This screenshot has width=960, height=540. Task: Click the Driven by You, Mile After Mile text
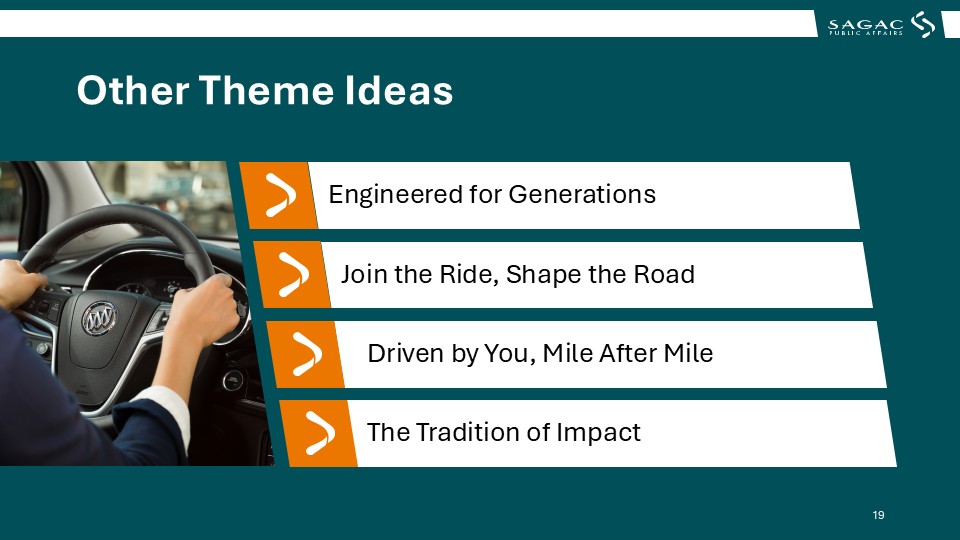(x=540, y=353)
